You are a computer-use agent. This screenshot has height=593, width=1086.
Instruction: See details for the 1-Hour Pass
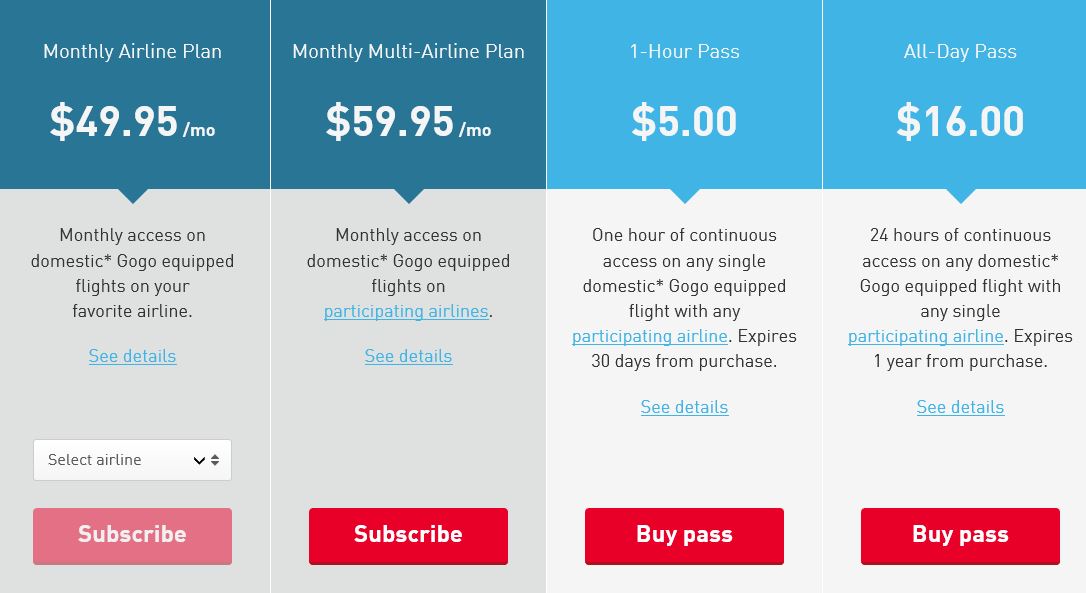pyautogui.click(x=684, y=407)
